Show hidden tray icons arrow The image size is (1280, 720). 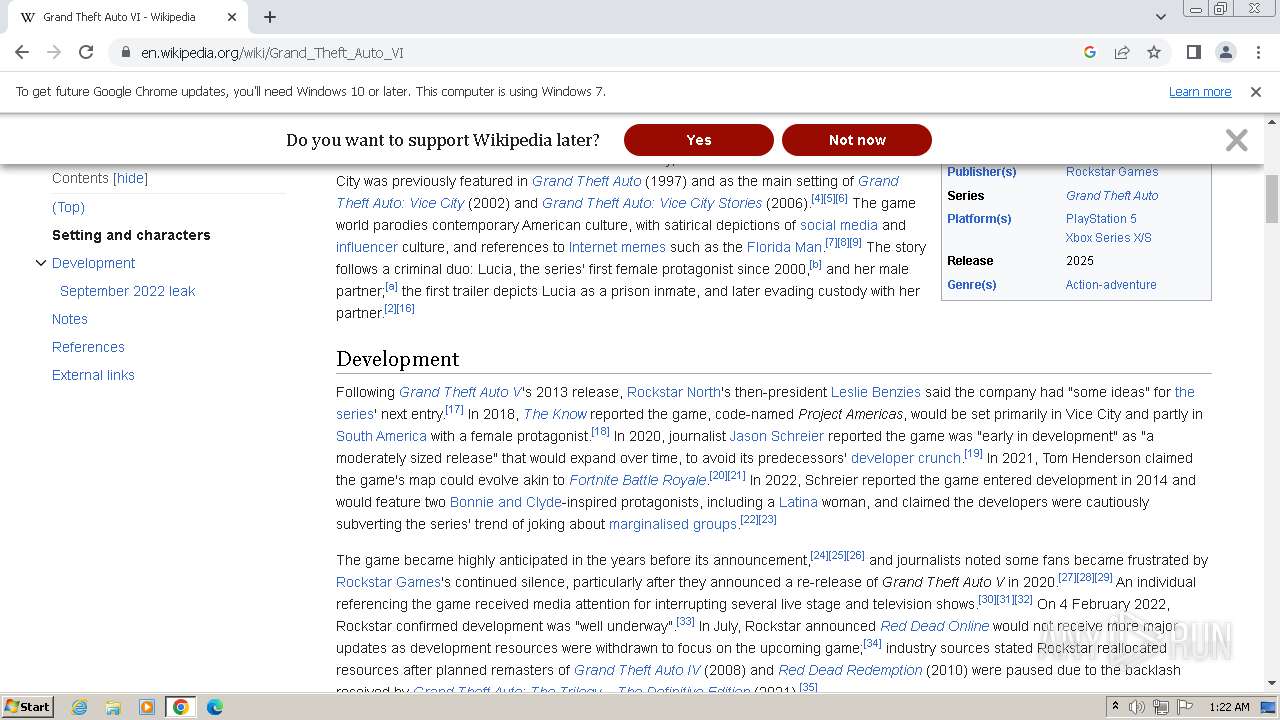coord(1115,707)
